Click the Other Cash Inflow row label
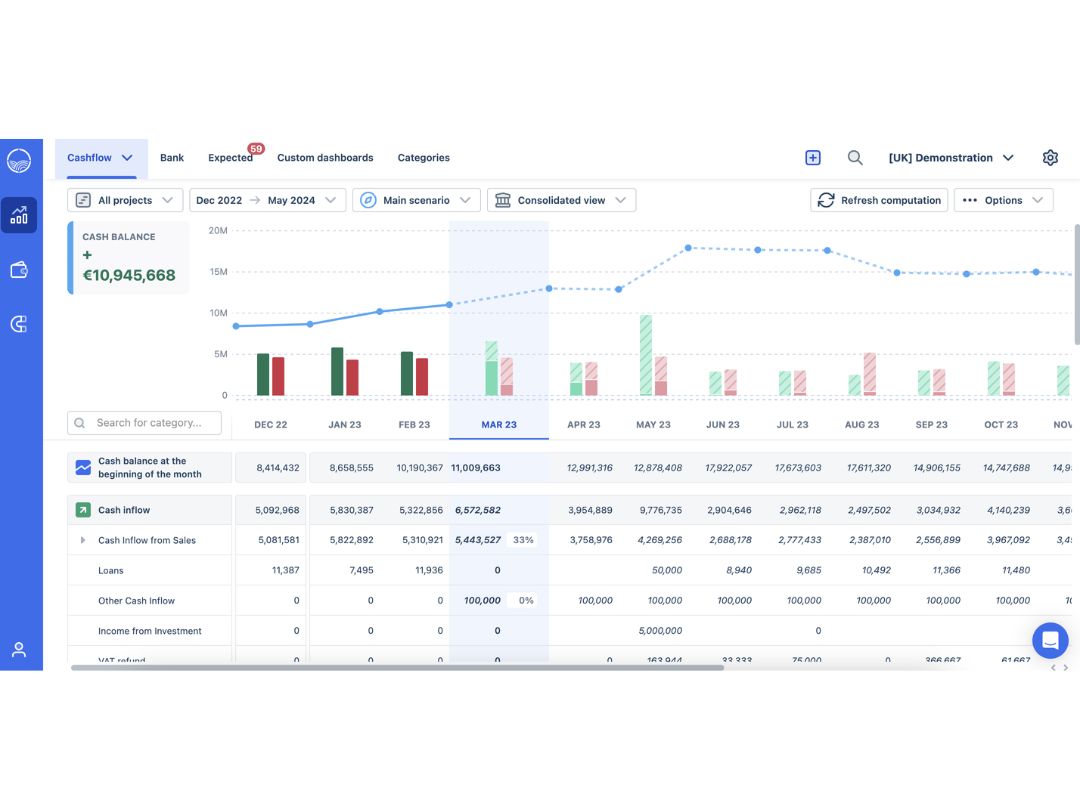The width and height of the screenshot is (1080, 810). pyautogui.click(x=136, y=601)
